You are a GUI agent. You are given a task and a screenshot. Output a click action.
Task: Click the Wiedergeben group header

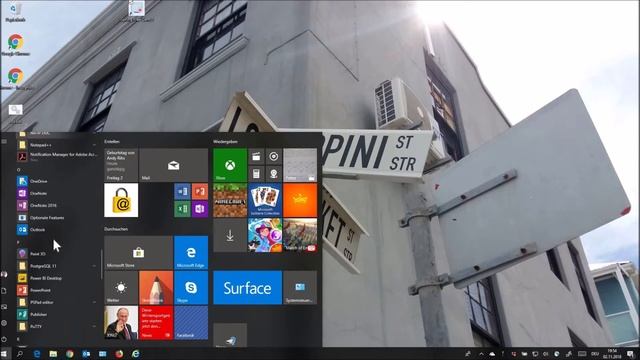pos(225,142)
